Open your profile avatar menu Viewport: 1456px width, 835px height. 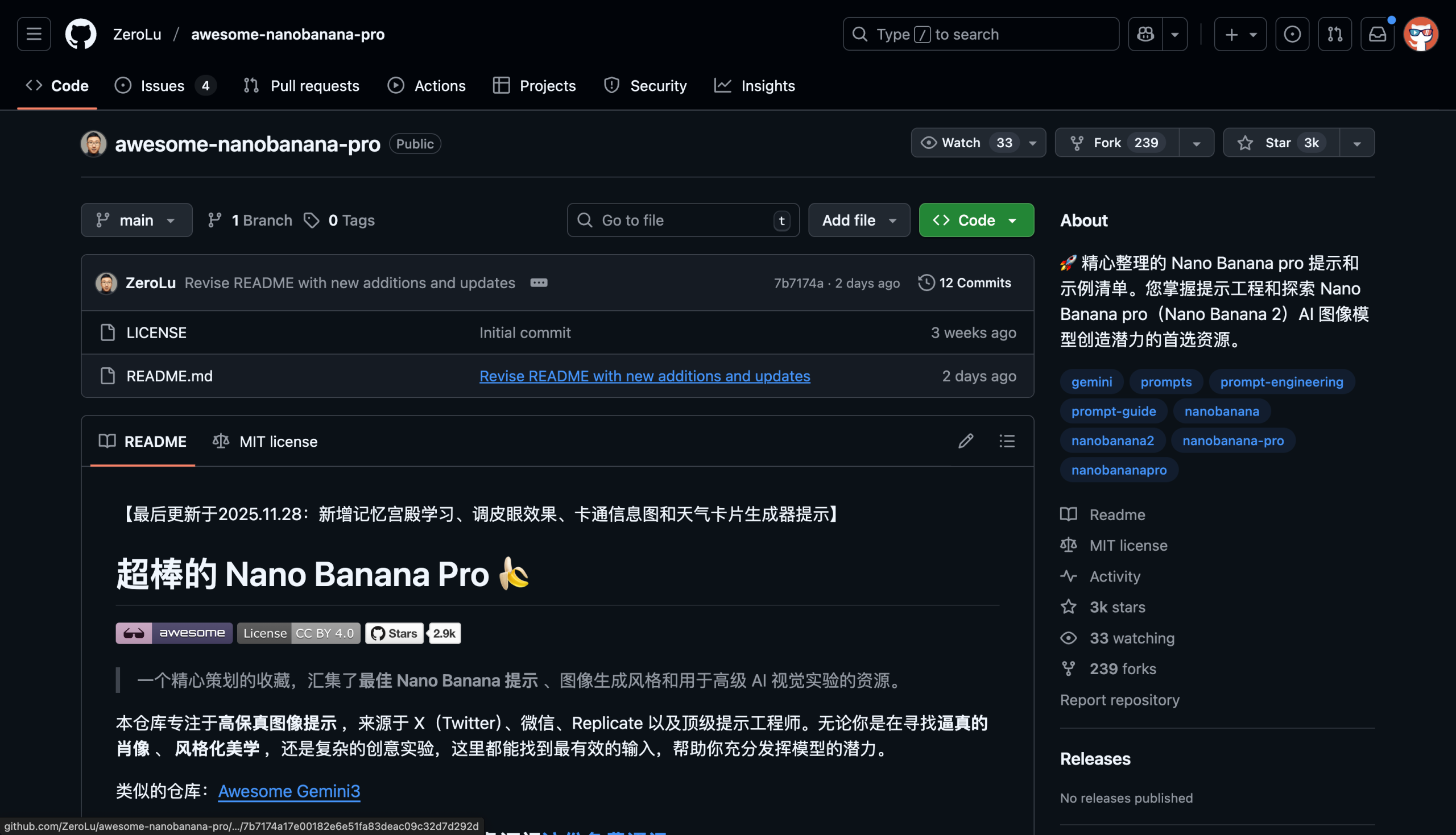(1421, 34)
